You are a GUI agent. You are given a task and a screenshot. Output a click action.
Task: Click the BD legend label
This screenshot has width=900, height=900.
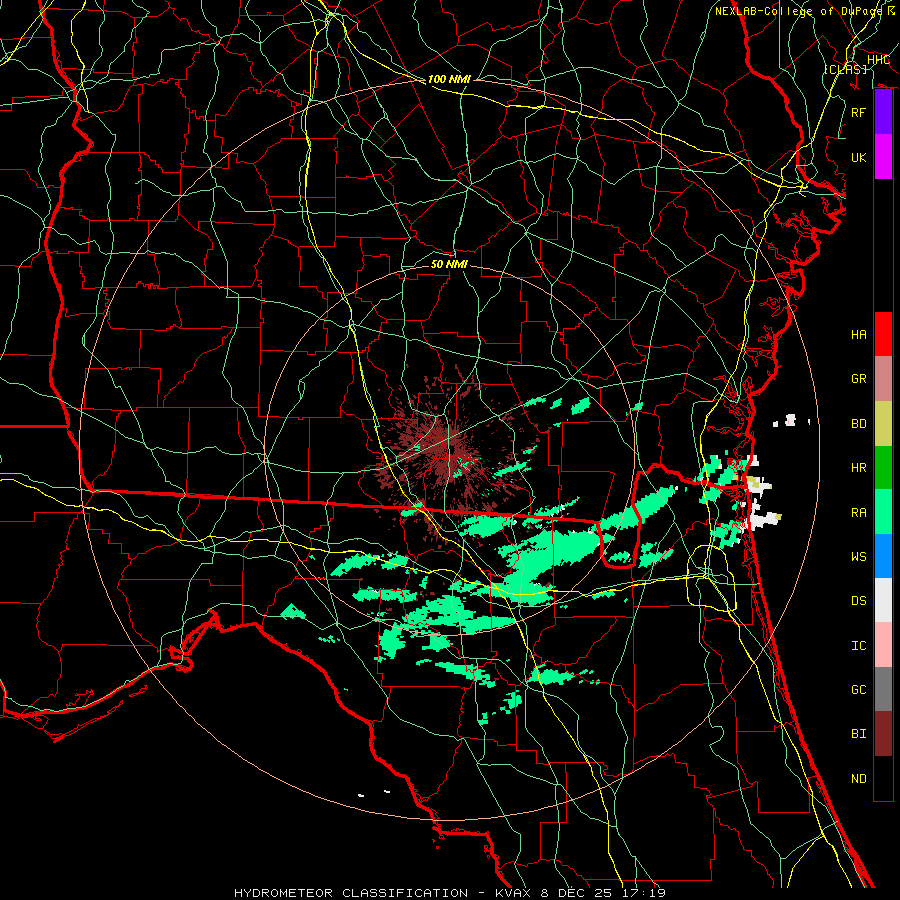pyautogui.click(x=859, y=424)
